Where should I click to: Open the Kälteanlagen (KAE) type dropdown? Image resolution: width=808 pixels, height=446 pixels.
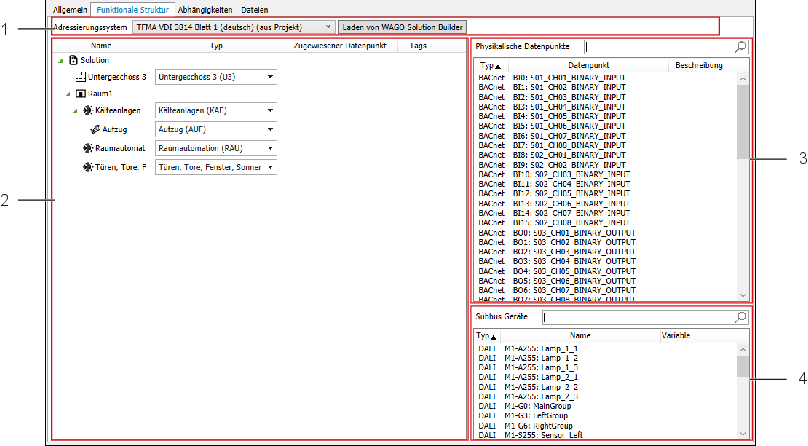point(270,110)
